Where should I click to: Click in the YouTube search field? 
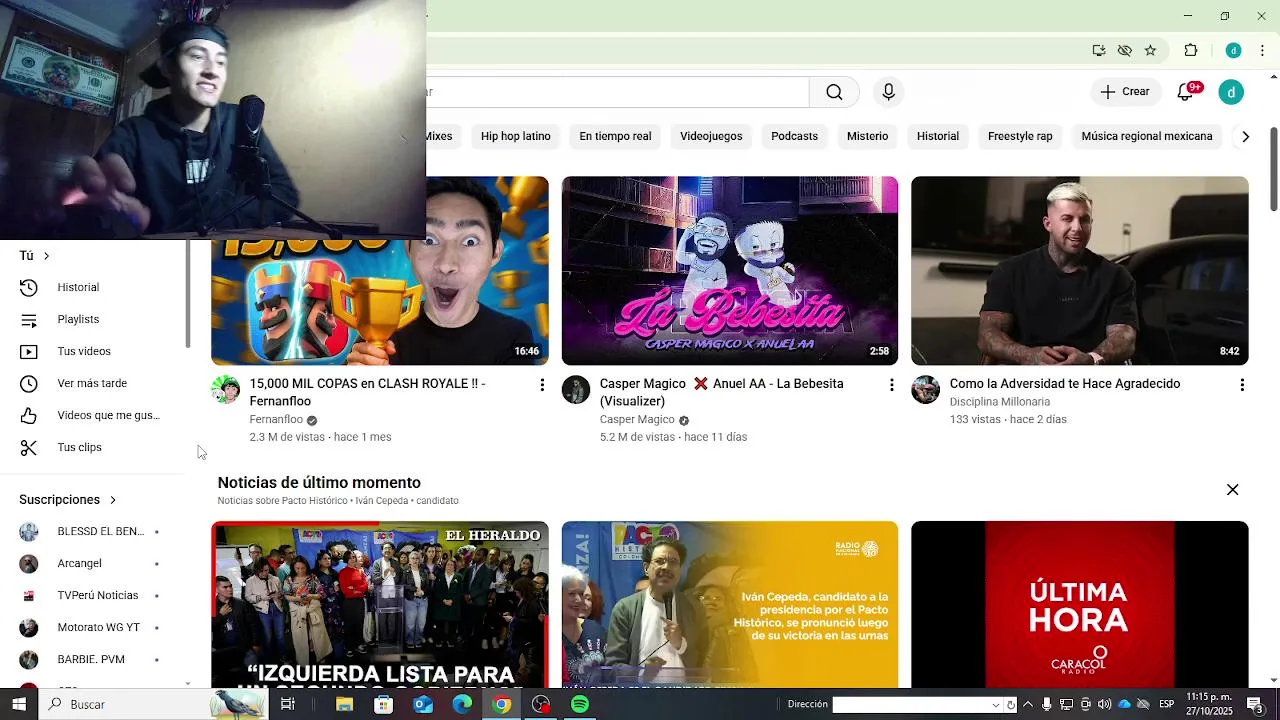pyautogui.click(x=618, y=92)
